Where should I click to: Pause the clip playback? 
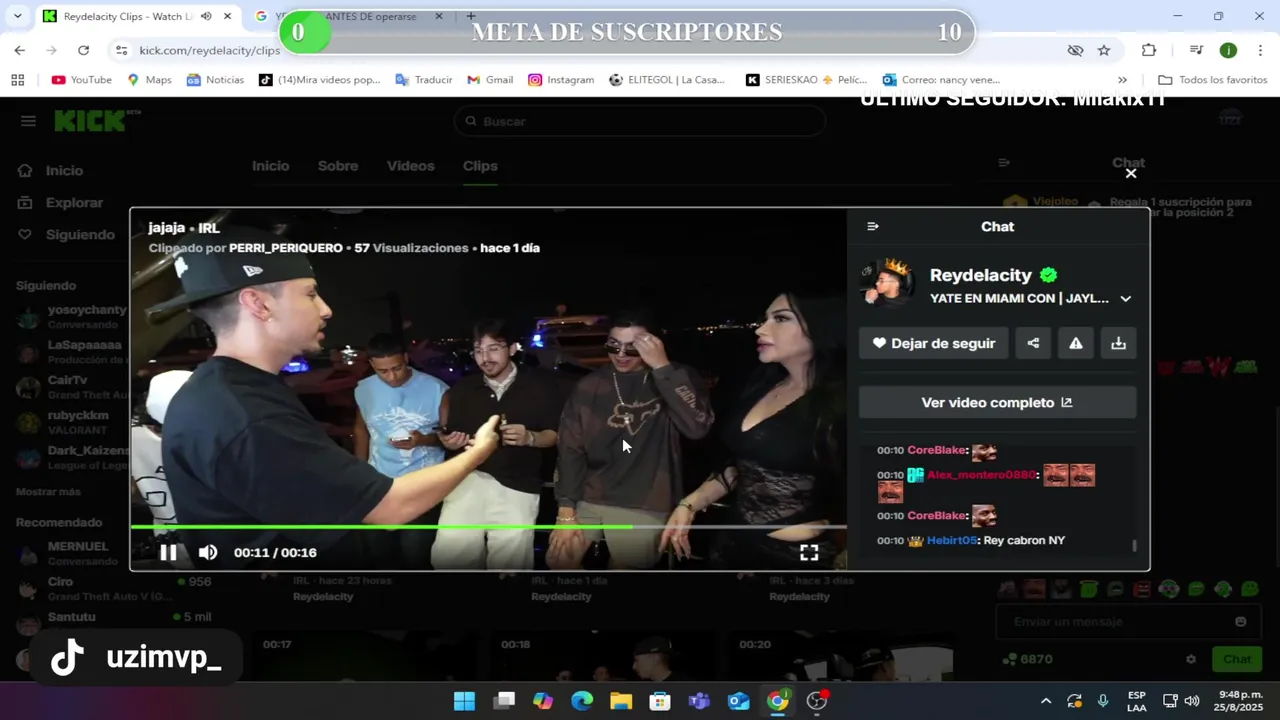point(168,552)
